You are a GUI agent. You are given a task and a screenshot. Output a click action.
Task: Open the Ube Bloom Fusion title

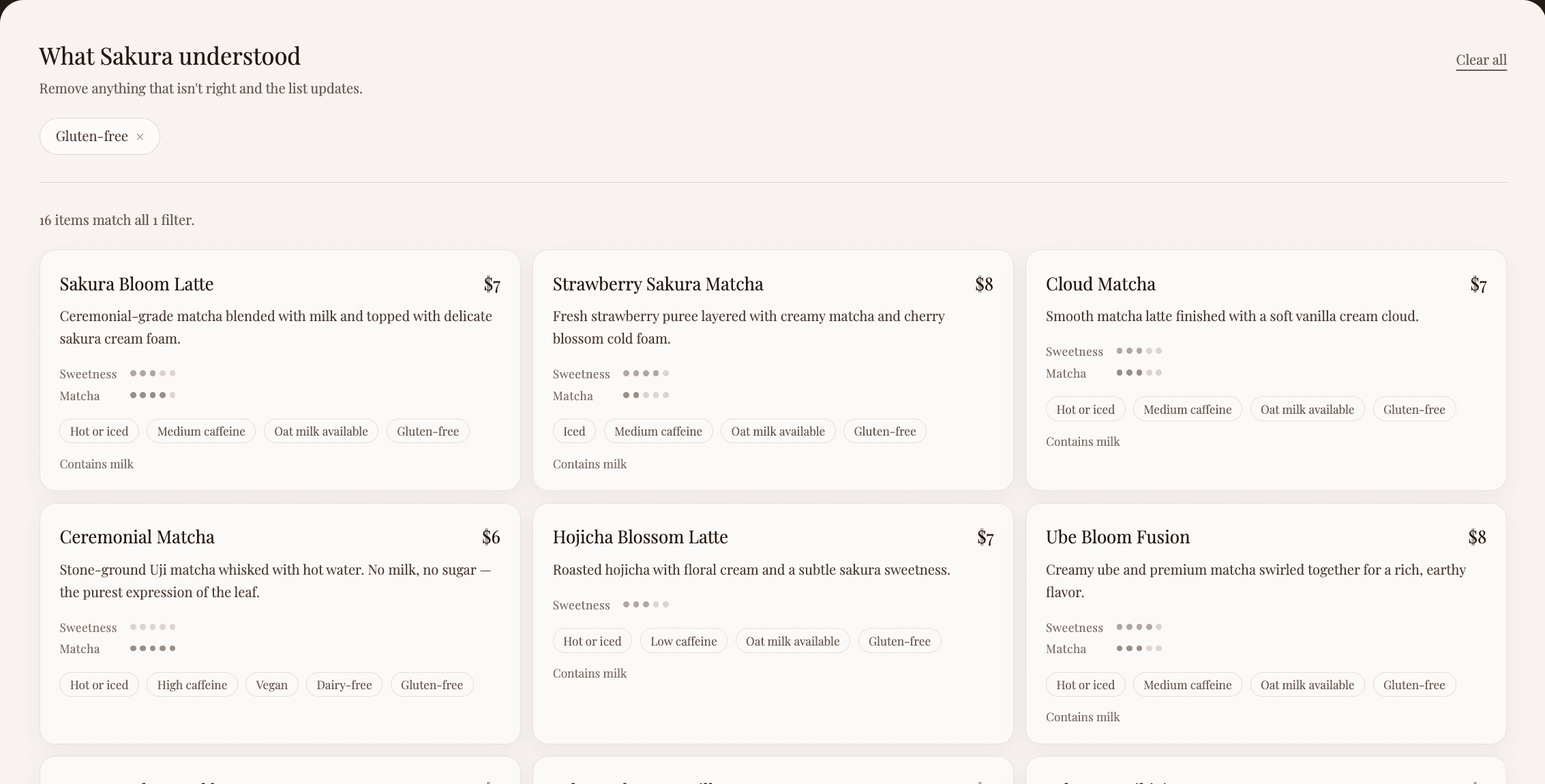tap(1117, 537)
